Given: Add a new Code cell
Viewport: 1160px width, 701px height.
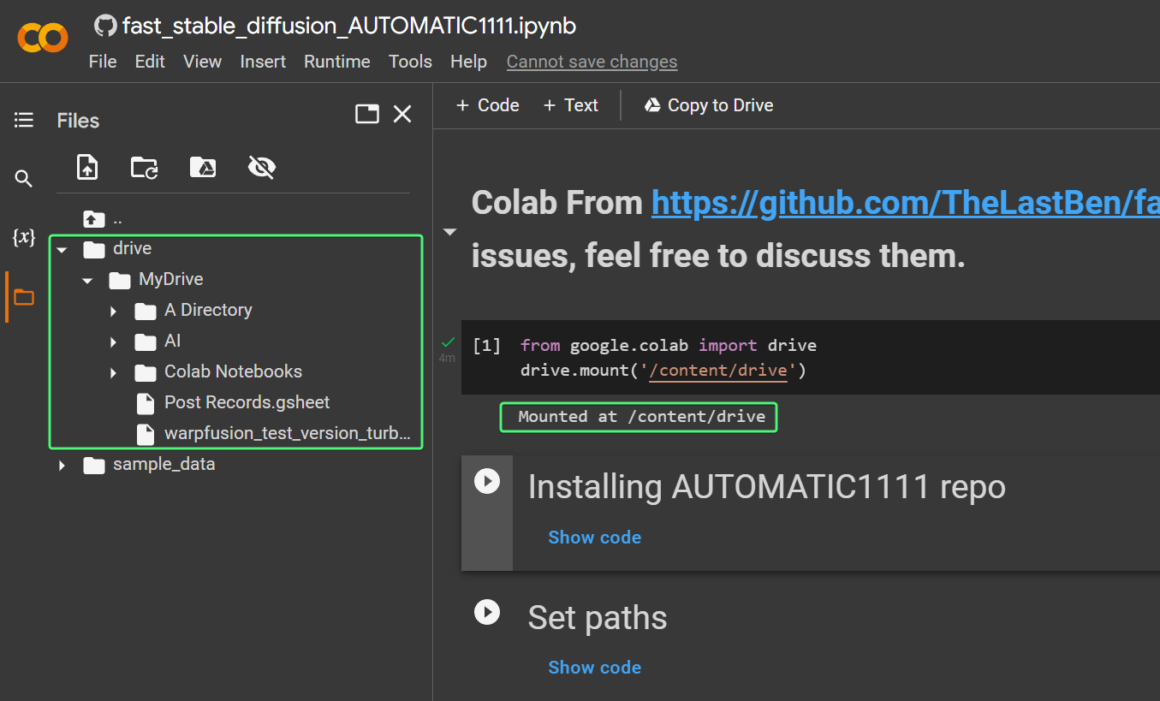Looking at the screenshot, I should tap(488, 105).
